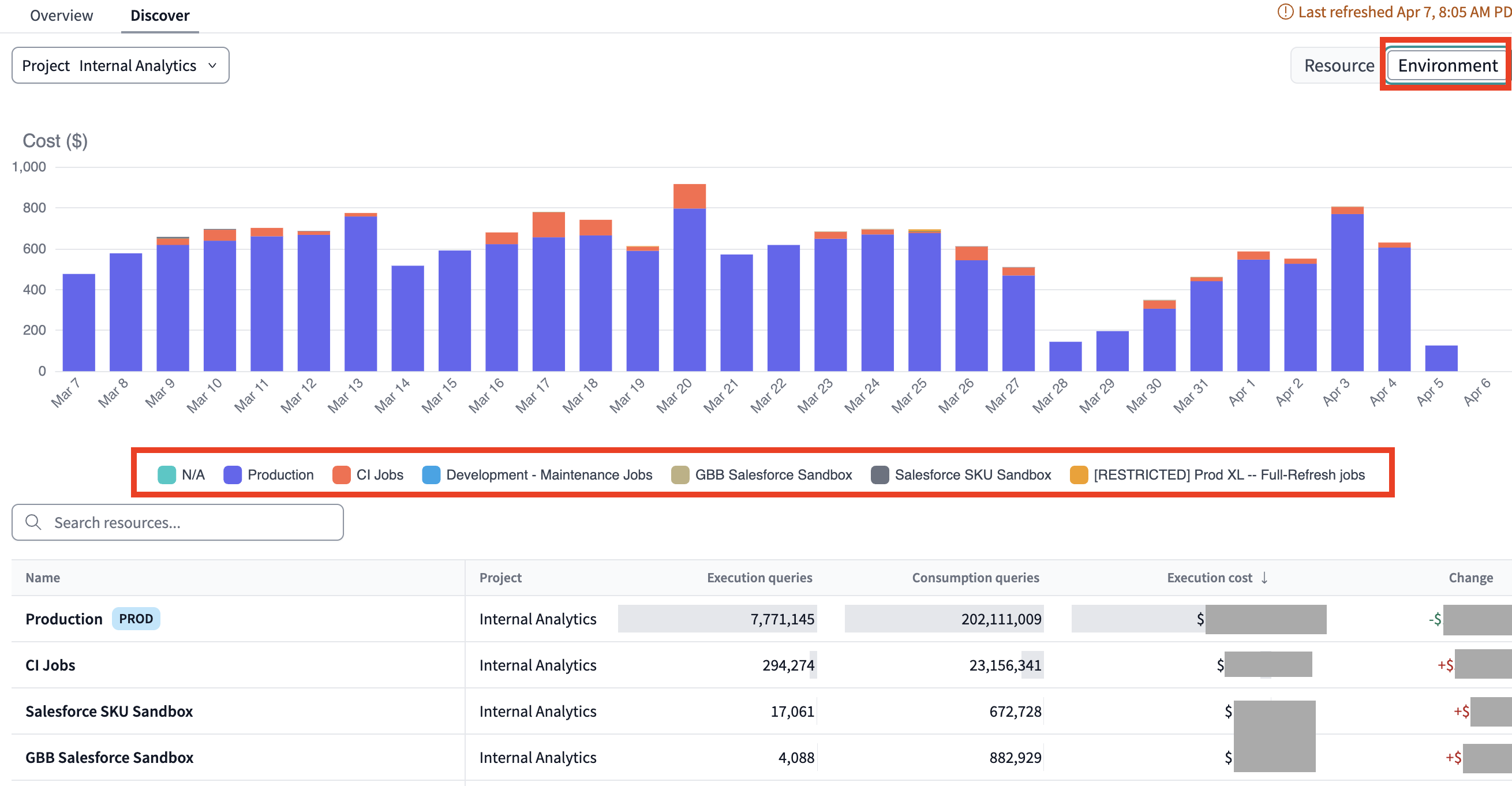Click the refresh warning icon

click(x=1285, y=12)
